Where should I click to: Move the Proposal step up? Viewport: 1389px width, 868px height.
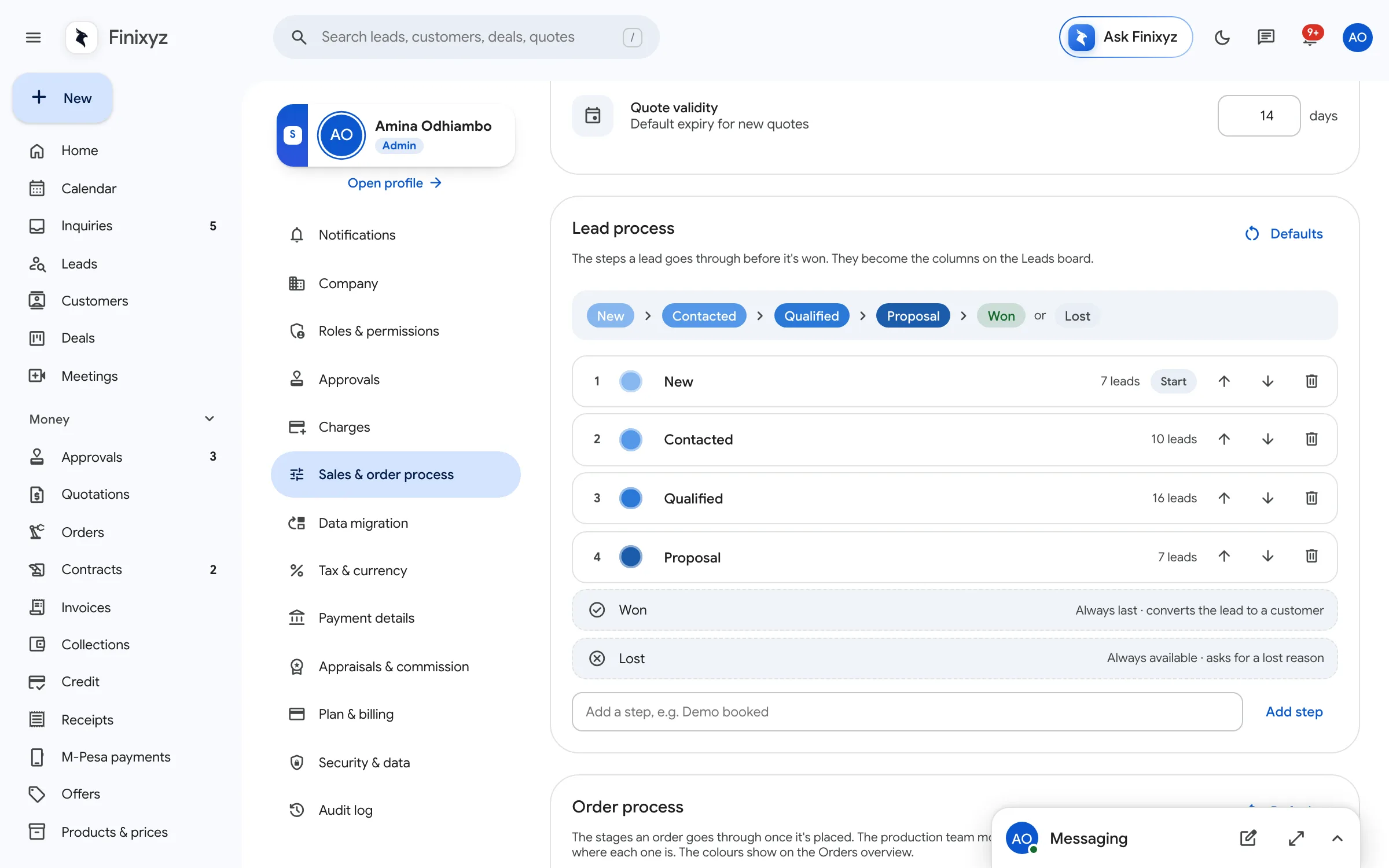1224,557
